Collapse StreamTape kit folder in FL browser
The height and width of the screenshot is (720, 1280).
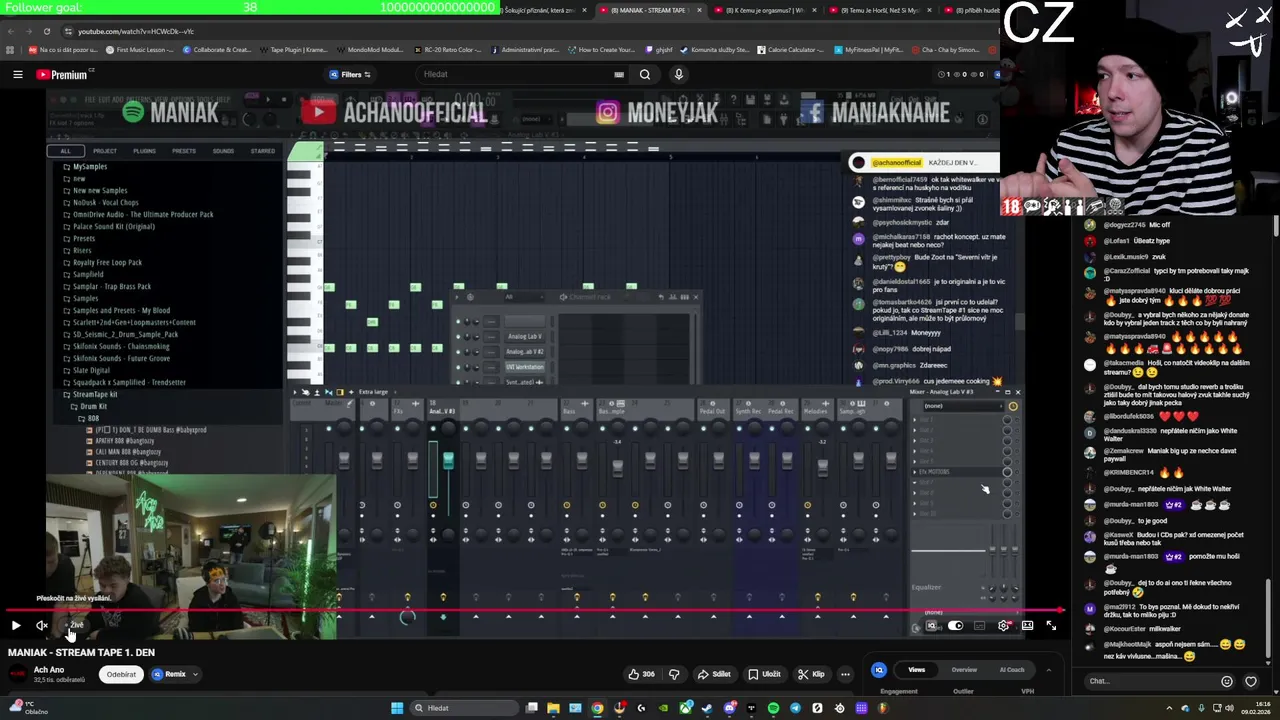point(92,394)
